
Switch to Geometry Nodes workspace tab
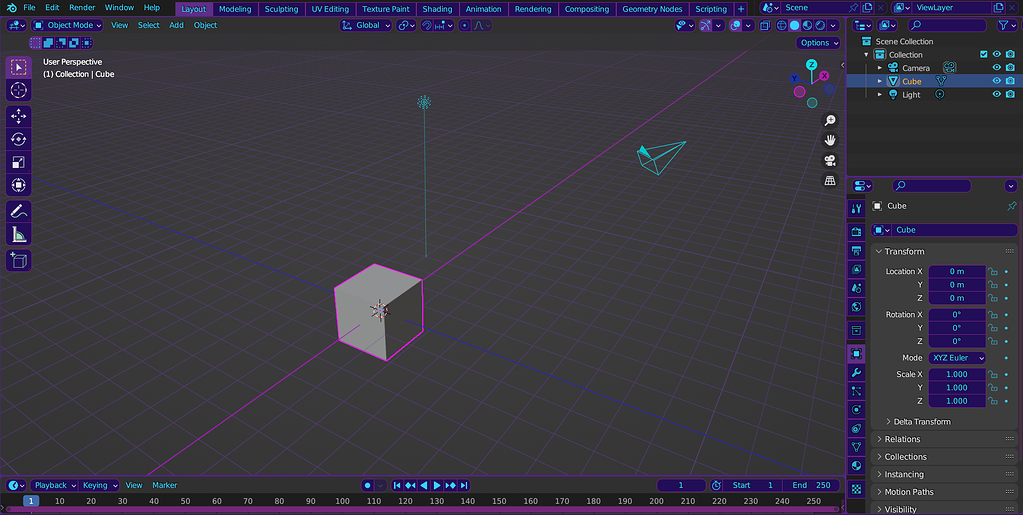pos(652,9)
